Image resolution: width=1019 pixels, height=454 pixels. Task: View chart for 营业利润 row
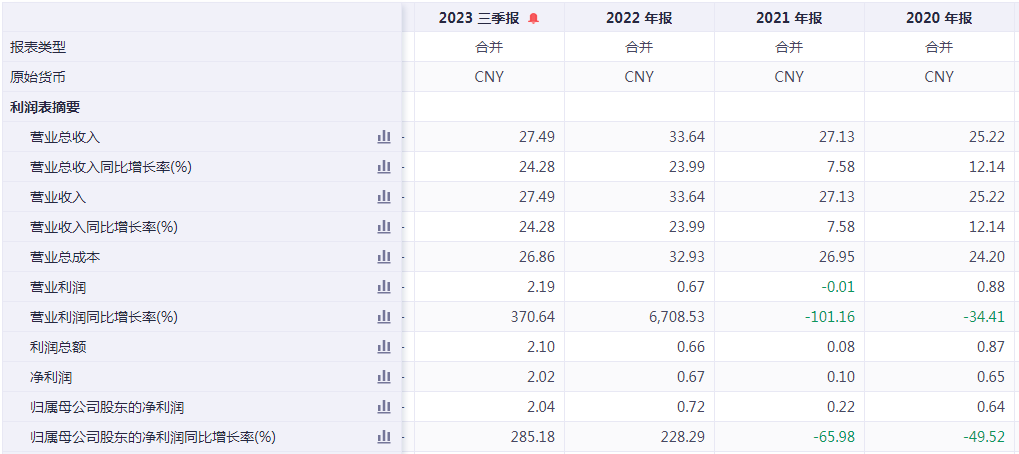pos(384,287)
